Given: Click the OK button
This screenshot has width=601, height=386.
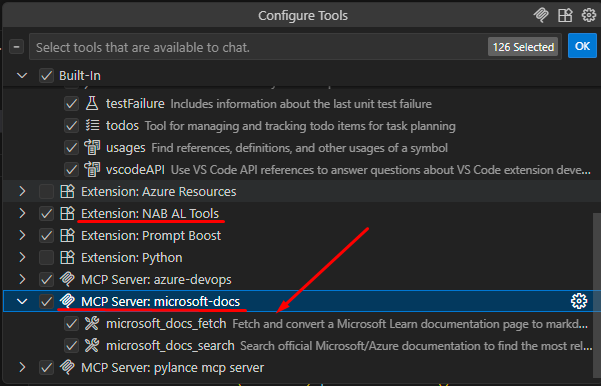Looking at the screenshot, I should (582, 46).
